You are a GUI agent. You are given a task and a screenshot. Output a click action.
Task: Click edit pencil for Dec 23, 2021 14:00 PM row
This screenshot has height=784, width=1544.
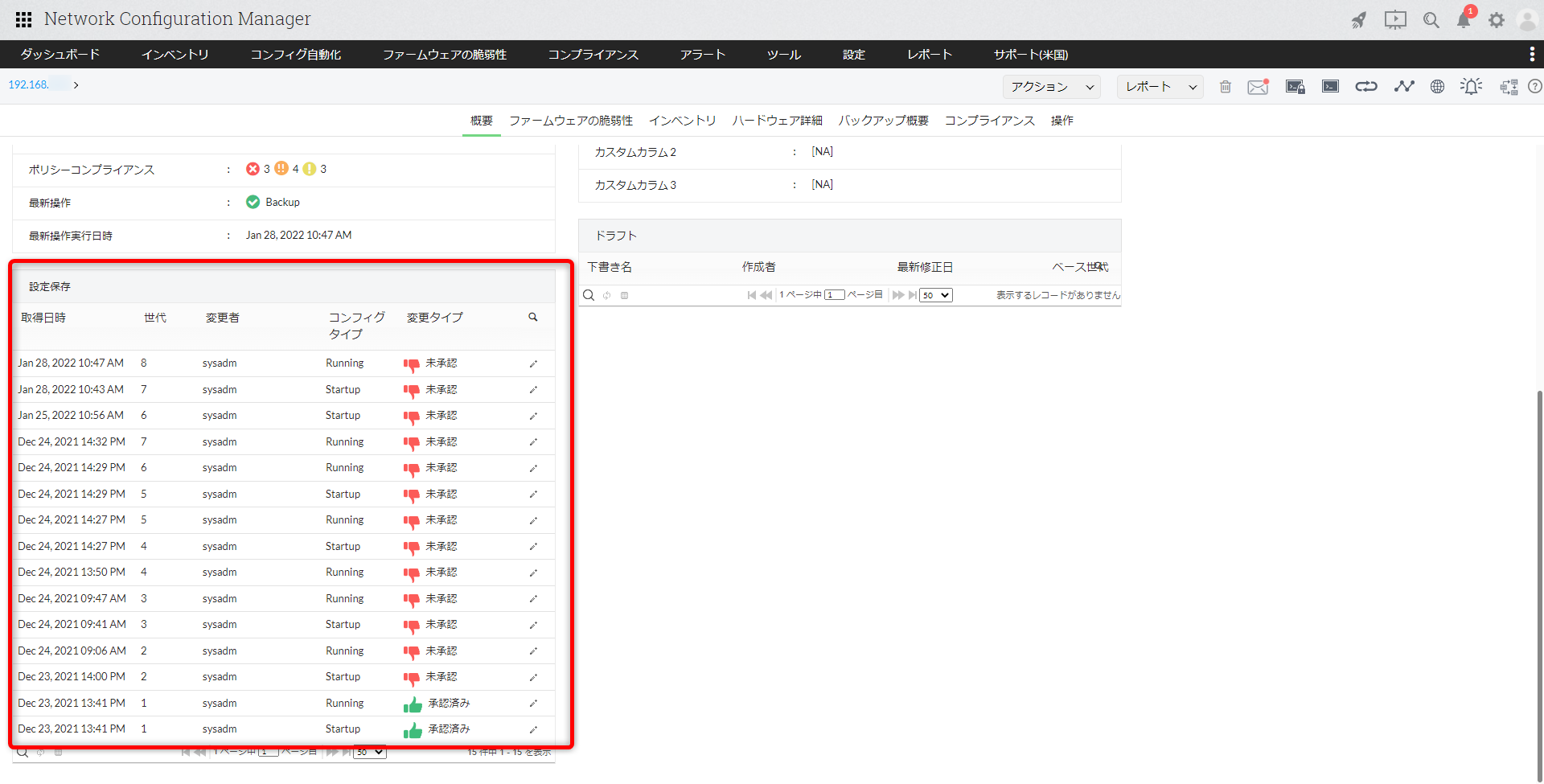533,678
